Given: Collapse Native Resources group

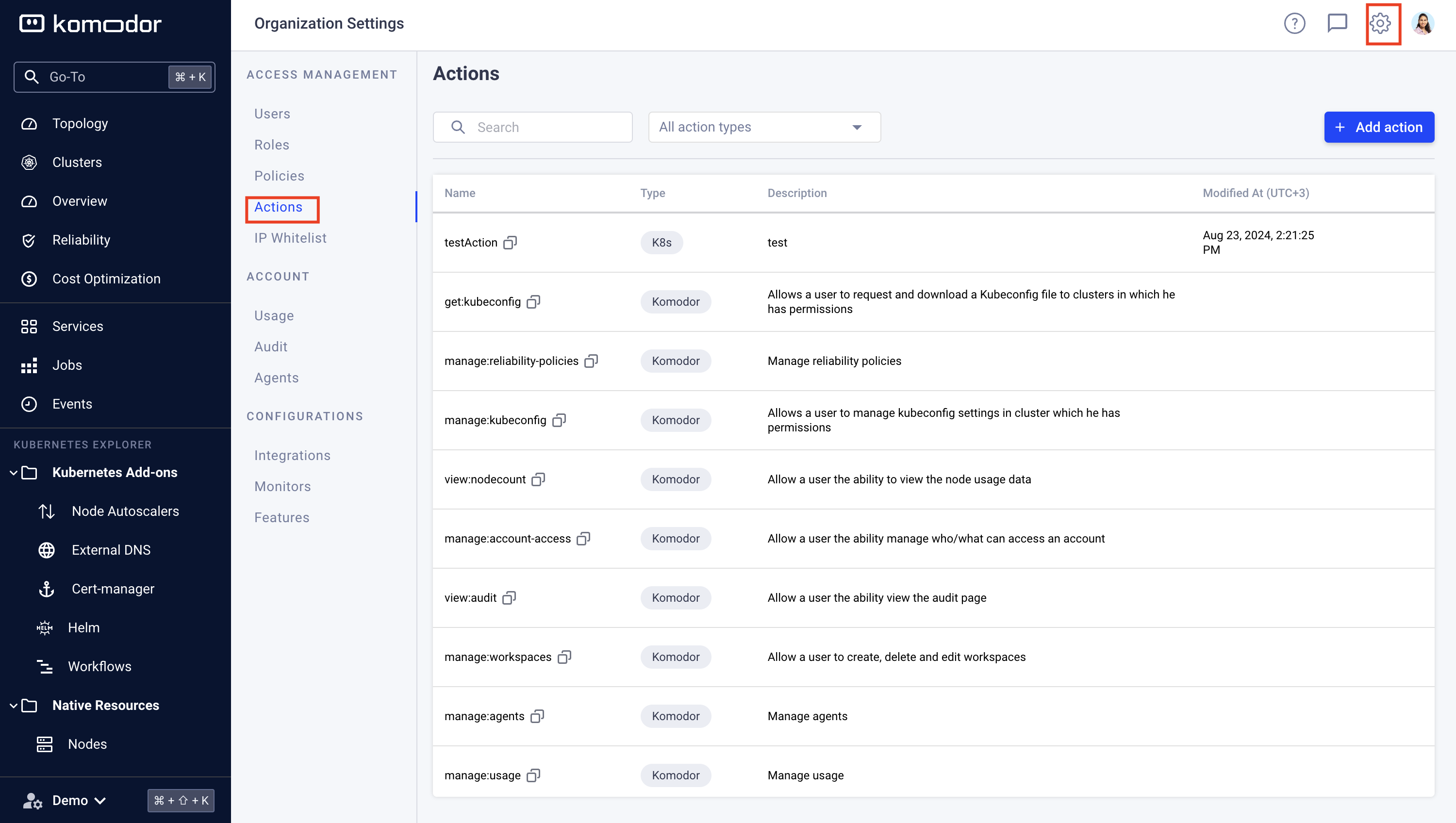Looking at the screenshot, I should tap(14, 706).
